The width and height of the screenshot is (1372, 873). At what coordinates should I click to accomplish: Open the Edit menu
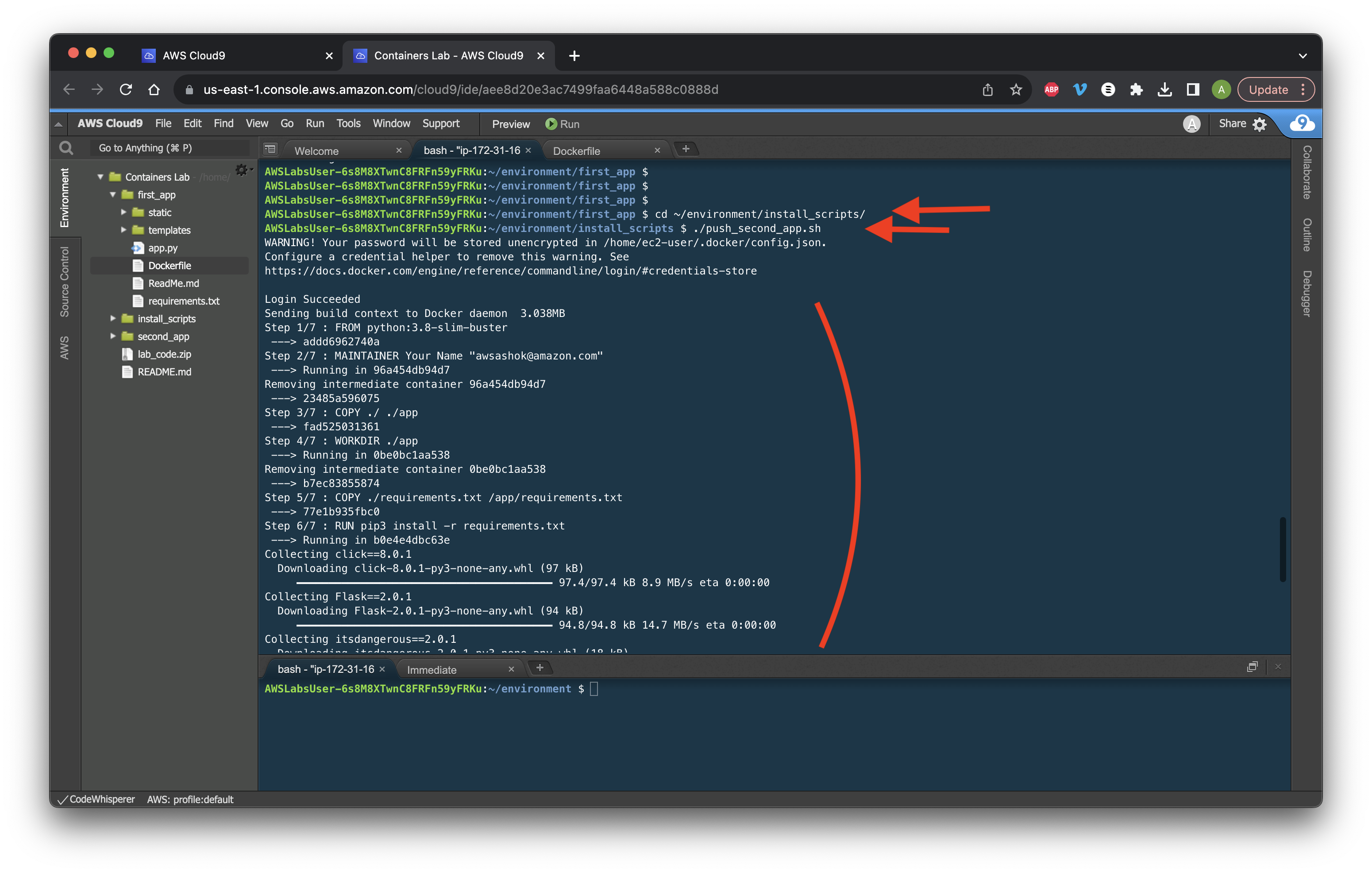coord(192,124)
